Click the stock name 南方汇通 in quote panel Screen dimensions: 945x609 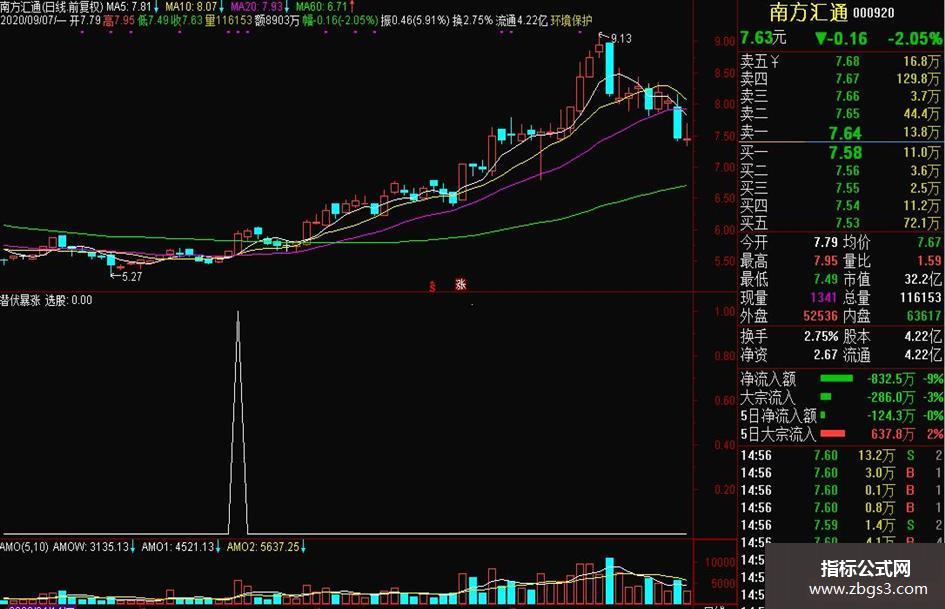point(809,12)
